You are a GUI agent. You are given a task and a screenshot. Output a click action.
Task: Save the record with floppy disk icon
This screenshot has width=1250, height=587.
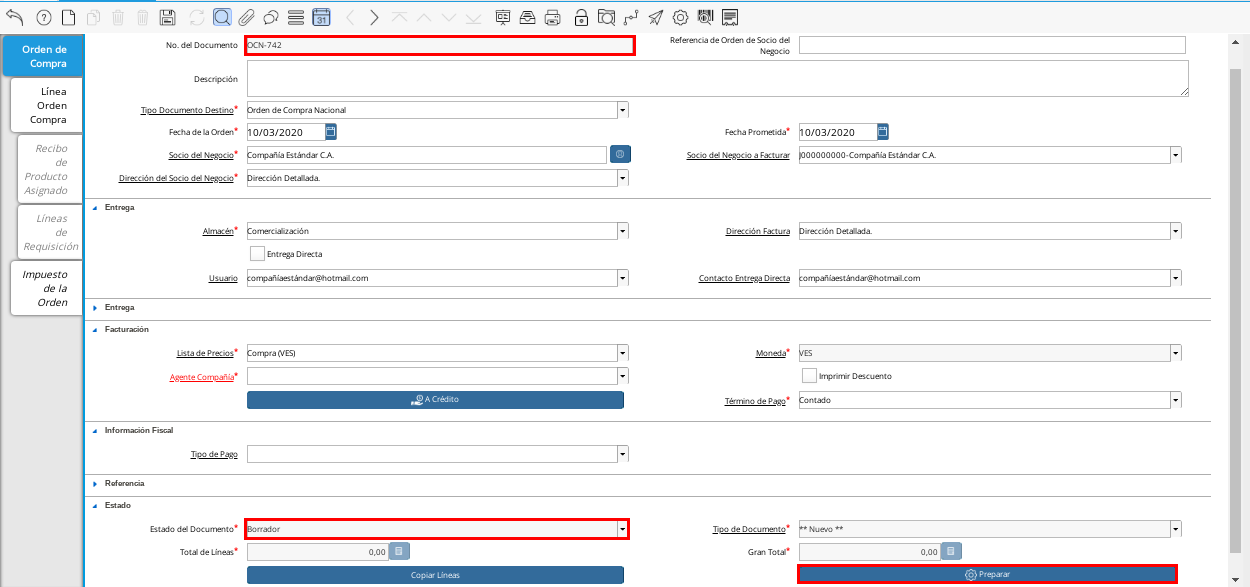168,17
